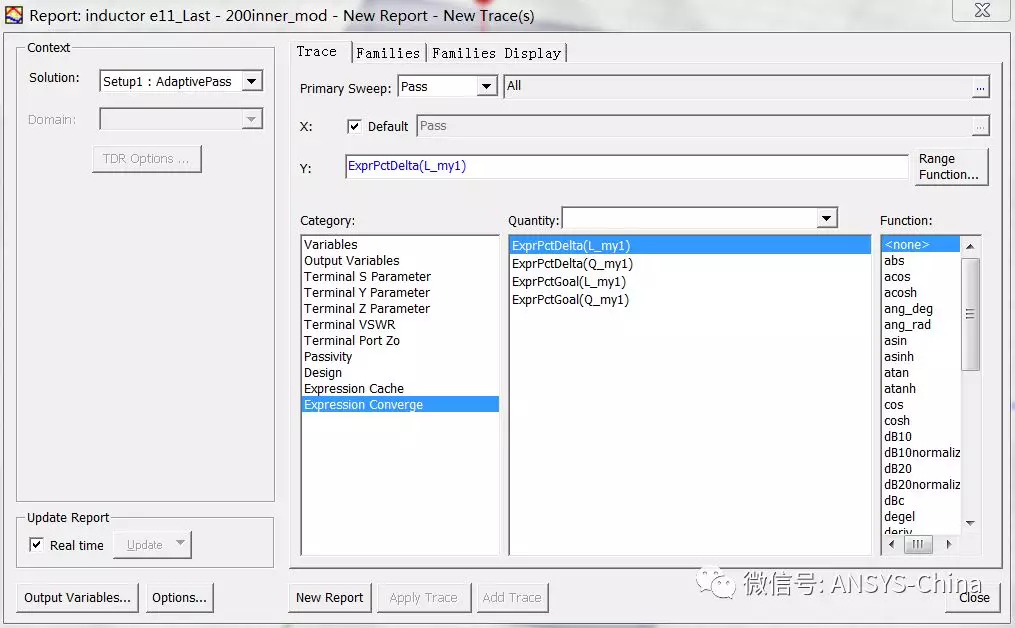
Task: Click the New Report button
Action: tap(329, 598)
